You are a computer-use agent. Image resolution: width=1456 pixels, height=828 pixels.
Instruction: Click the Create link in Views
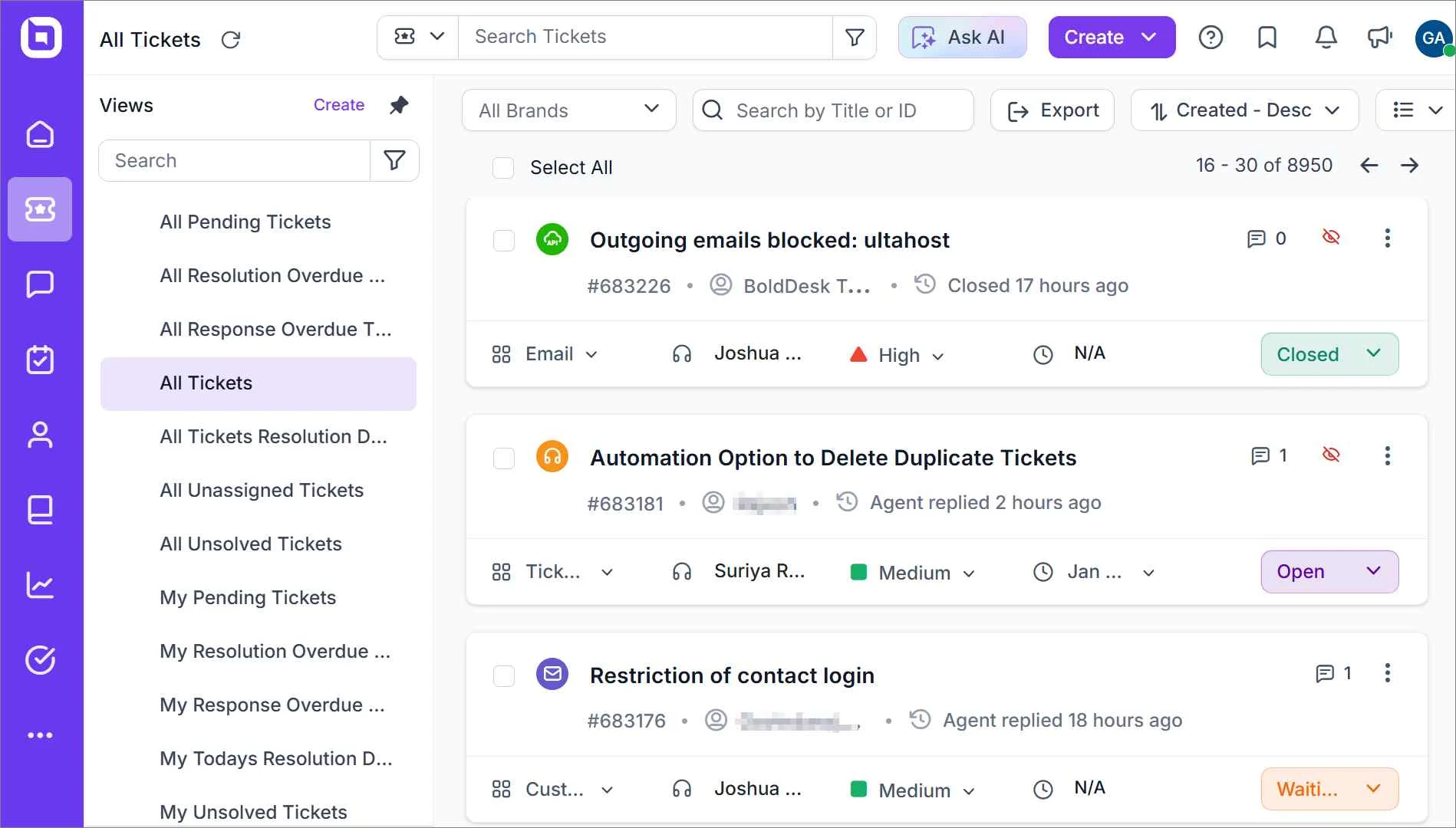click(x=339, y=105)
